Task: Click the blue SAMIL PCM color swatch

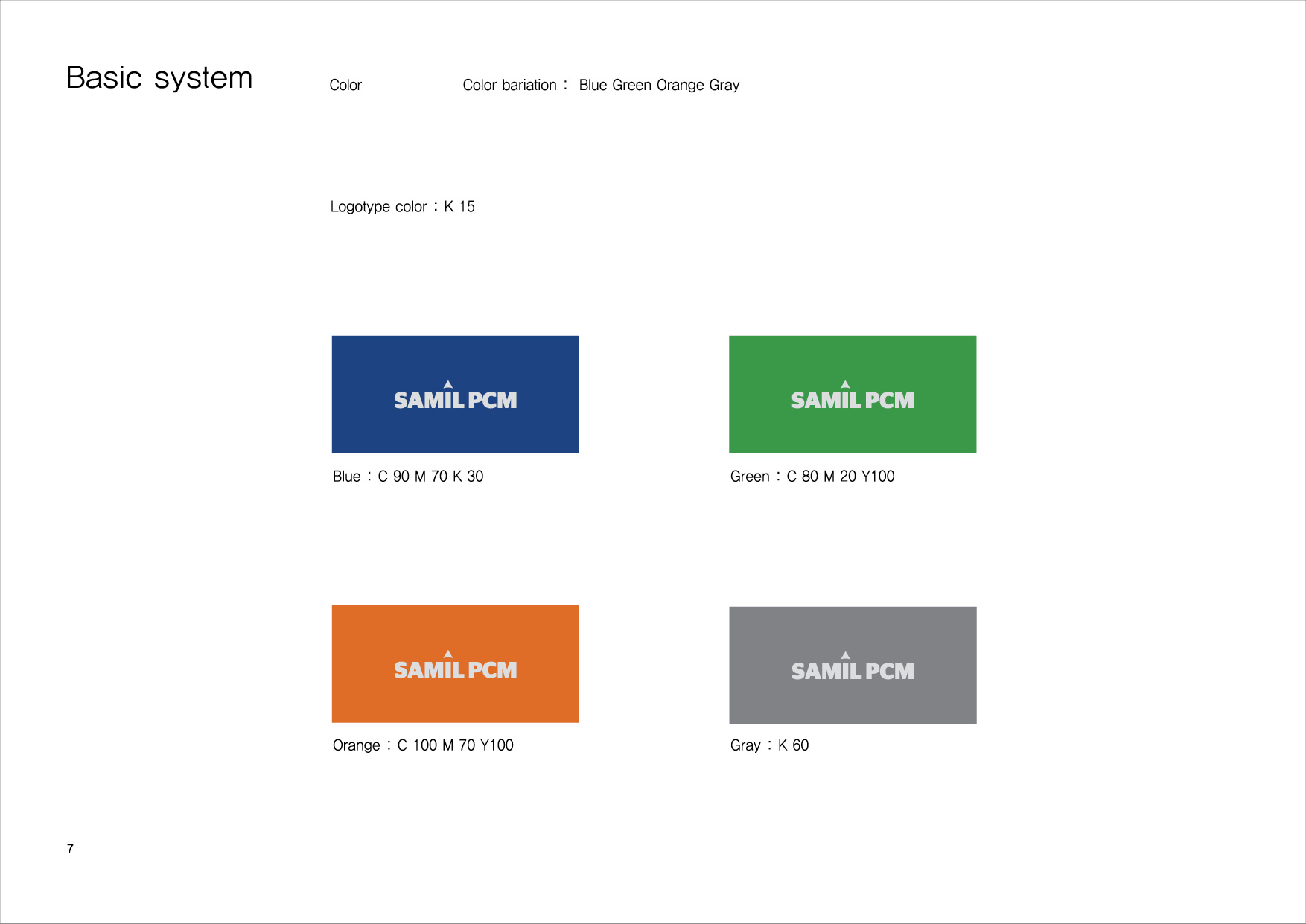Action: point(455,394)
